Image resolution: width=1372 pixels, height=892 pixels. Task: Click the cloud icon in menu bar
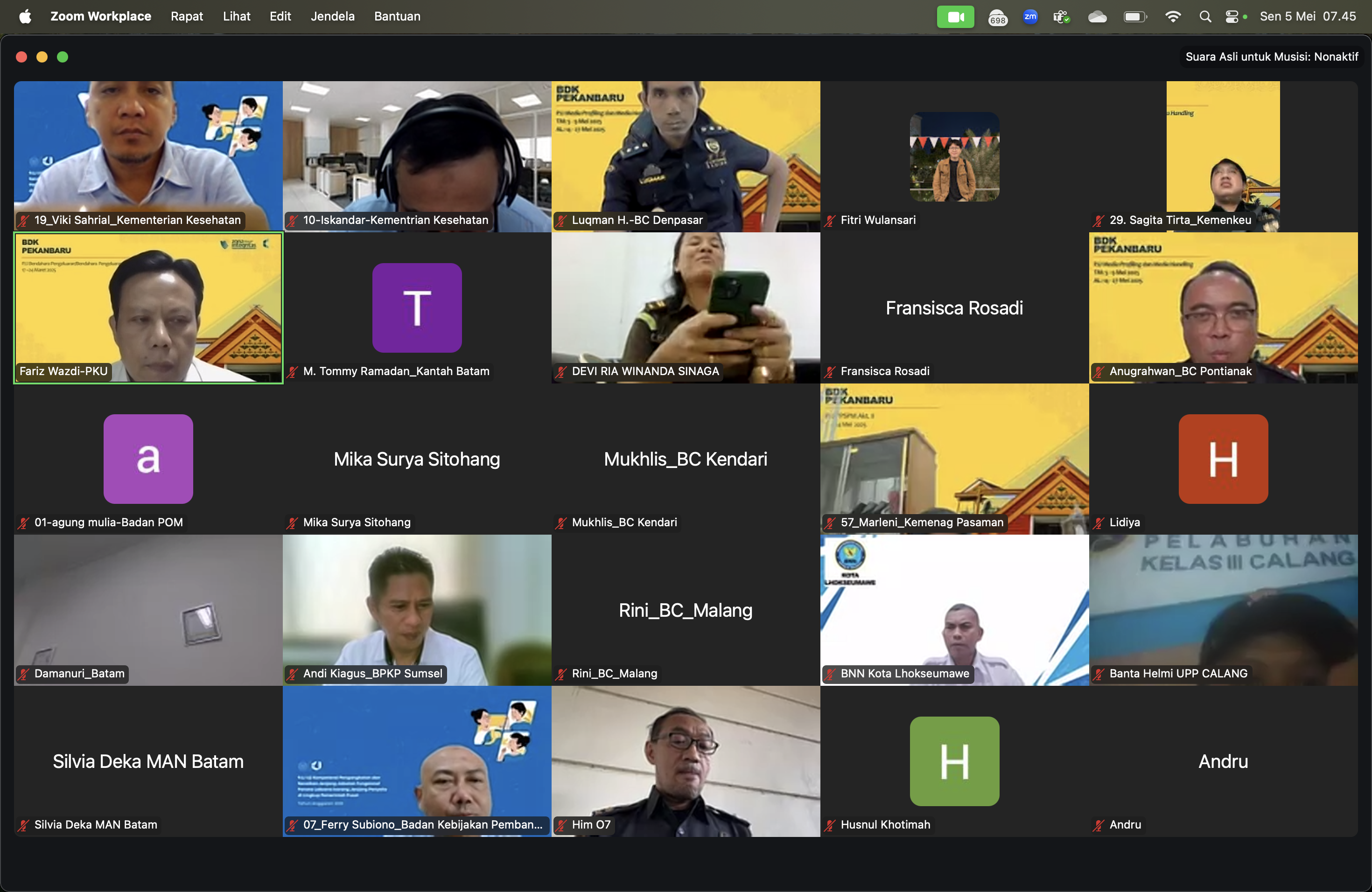pos(1097,17)
